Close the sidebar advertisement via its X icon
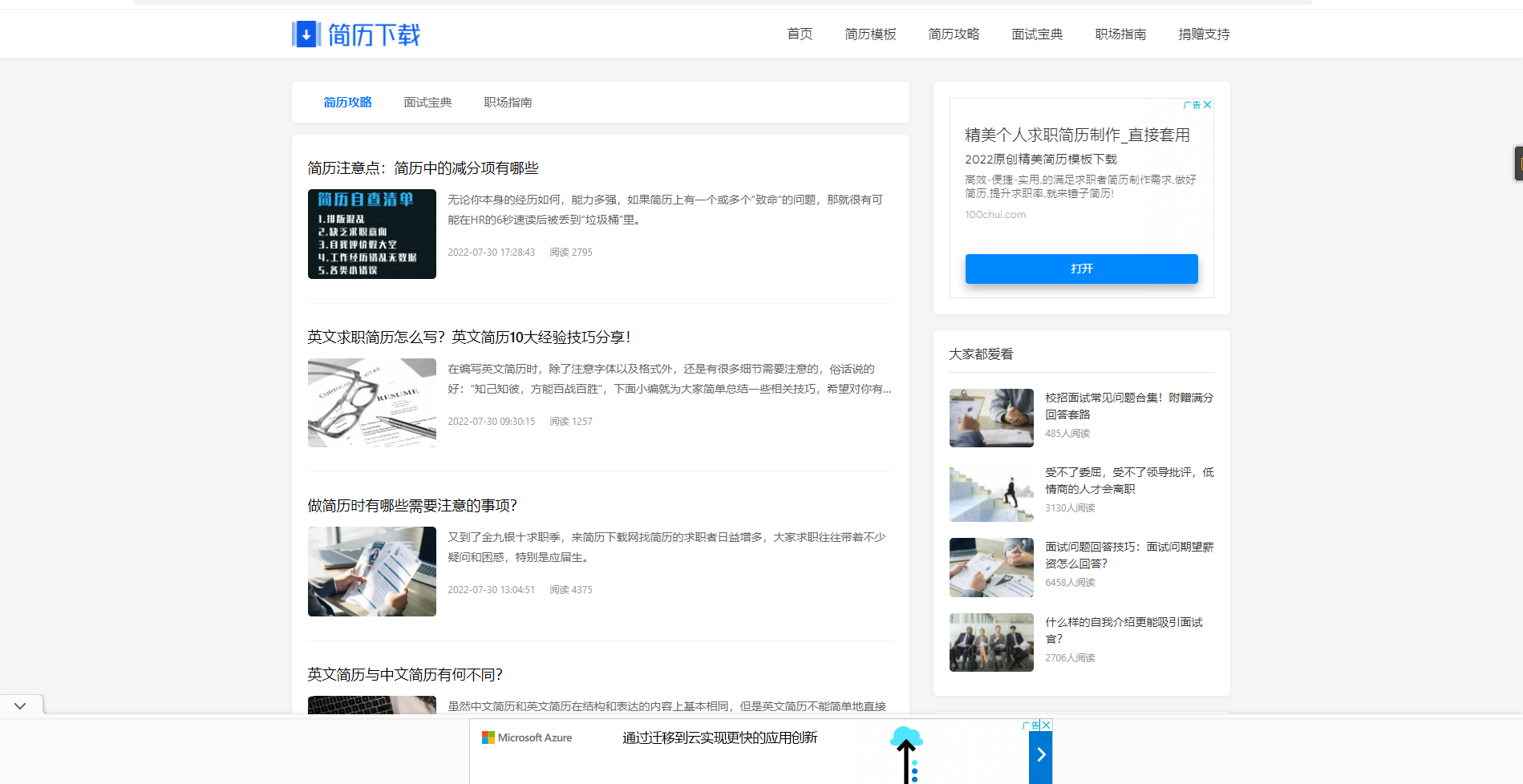Screen dimensions: 1523x784 point(1207,104)
